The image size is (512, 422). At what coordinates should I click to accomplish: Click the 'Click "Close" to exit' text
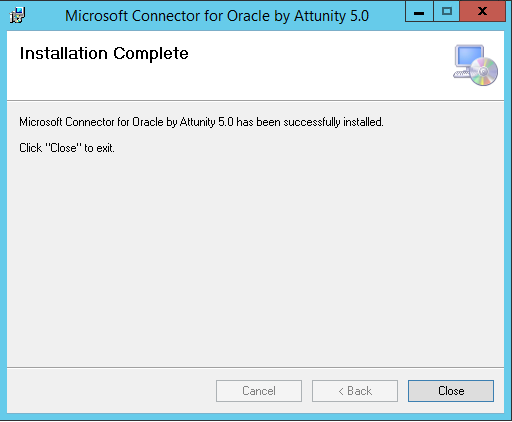(x=67, y=148)
